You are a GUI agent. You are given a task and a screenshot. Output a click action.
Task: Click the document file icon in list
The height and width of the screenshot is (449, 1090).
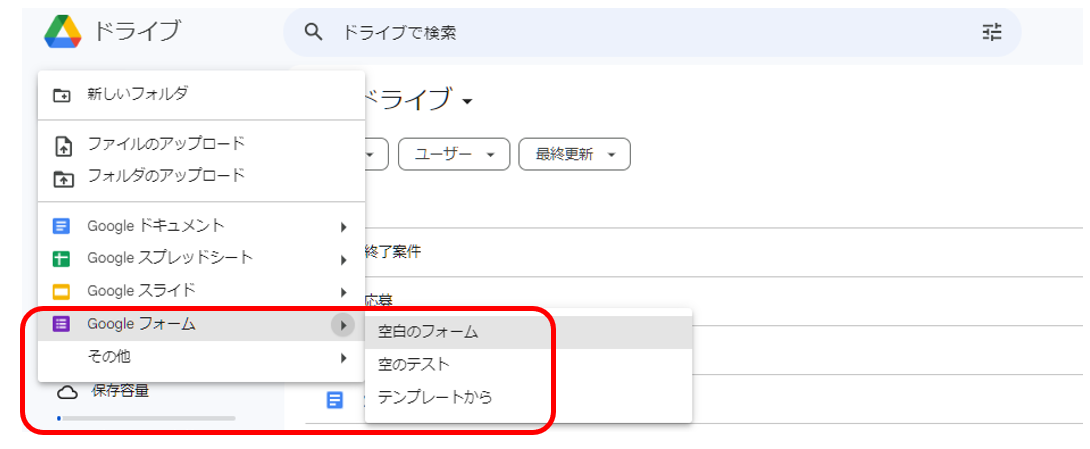335,400
